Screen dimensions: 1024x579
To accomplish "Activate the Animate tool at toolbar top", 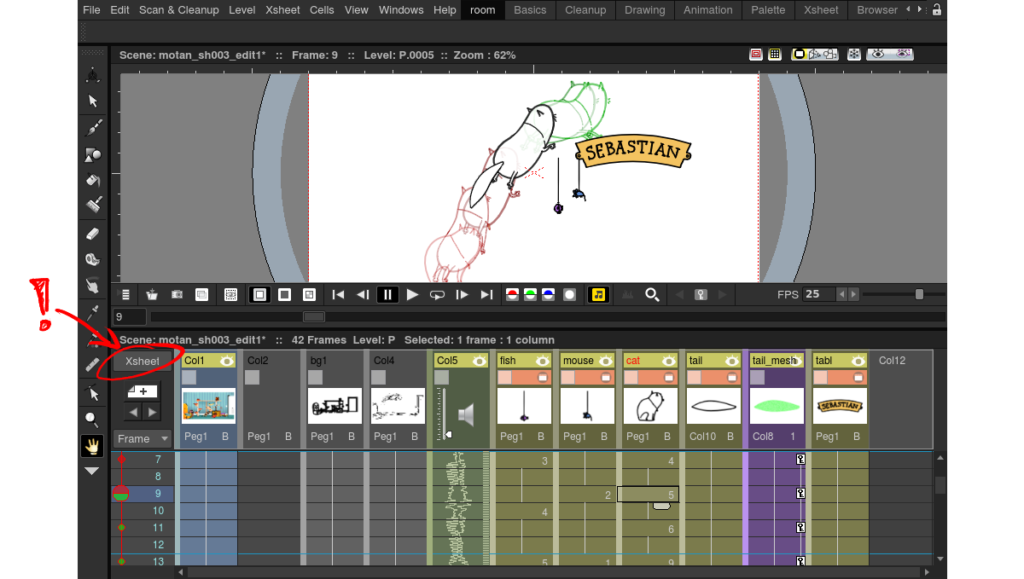I will coord(92,74).
